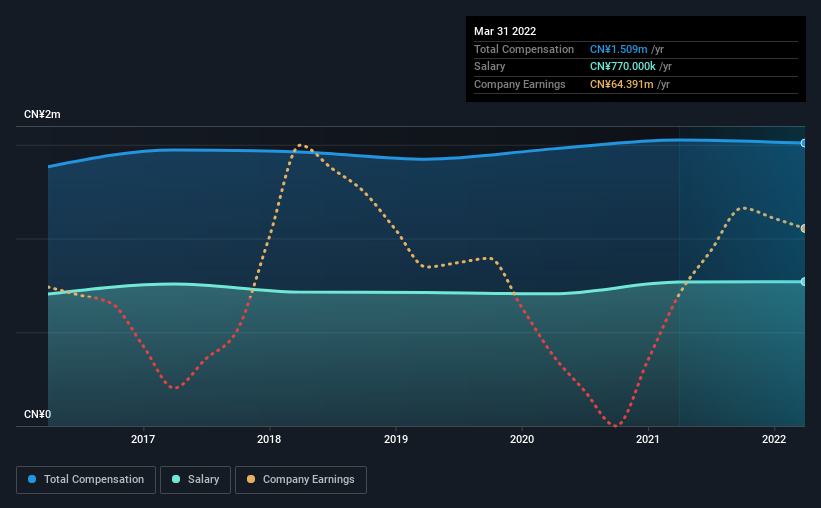The image size is (821, 508).
Task: Click the Company Earnings tooltip row label
Action: pyautogui.click(x=519, y=84)
